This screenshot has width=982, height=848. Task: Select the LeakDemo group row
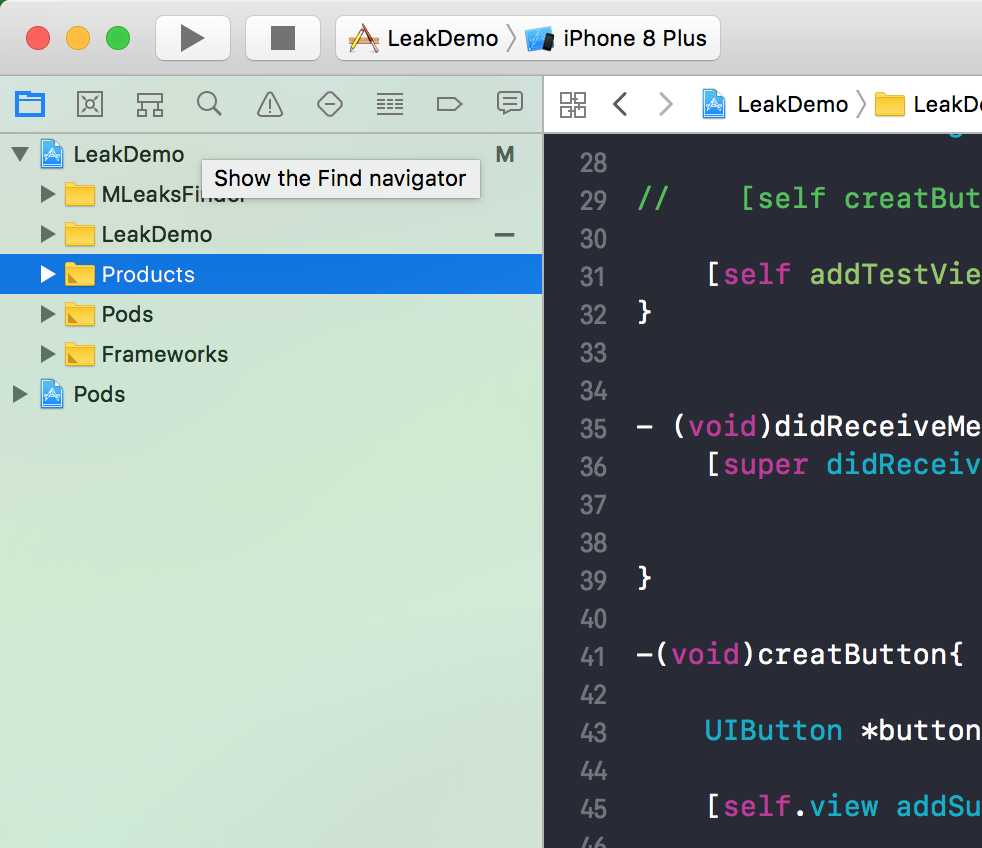271,234
